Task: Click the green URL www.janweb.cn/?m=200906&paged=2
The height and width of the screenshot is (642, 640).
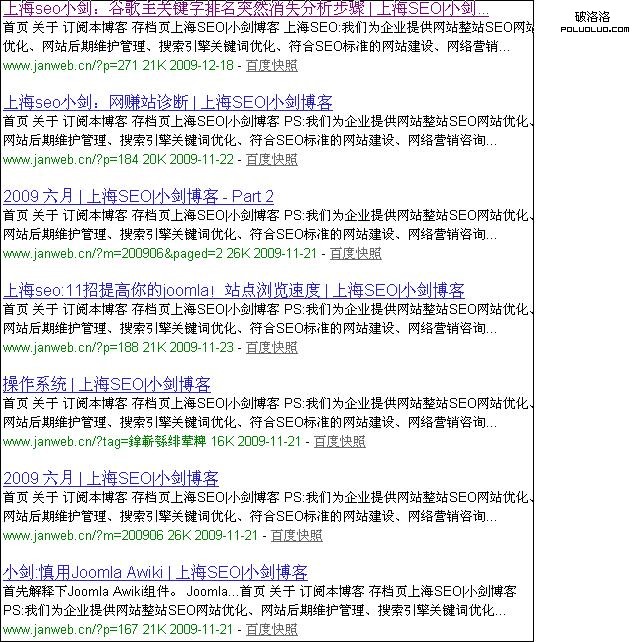Action: 113,254
